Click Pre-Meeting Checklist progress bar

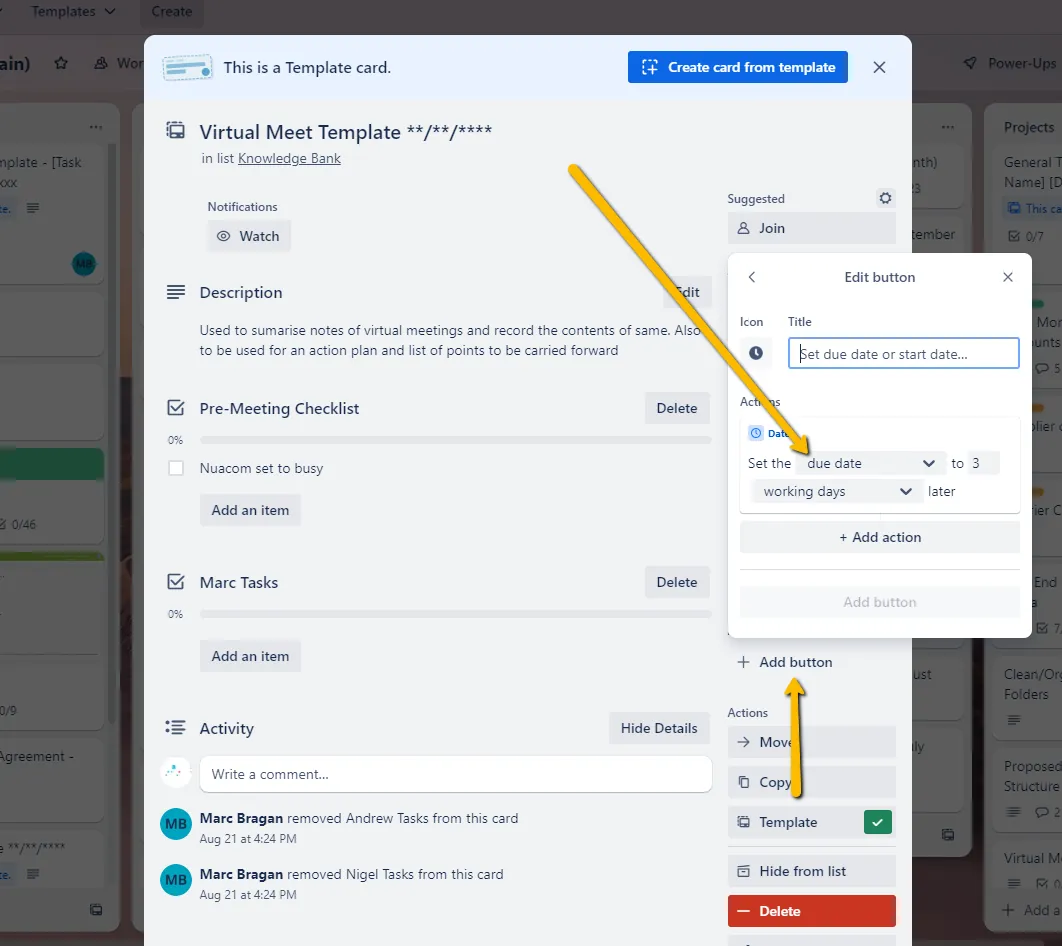[455, 440]
